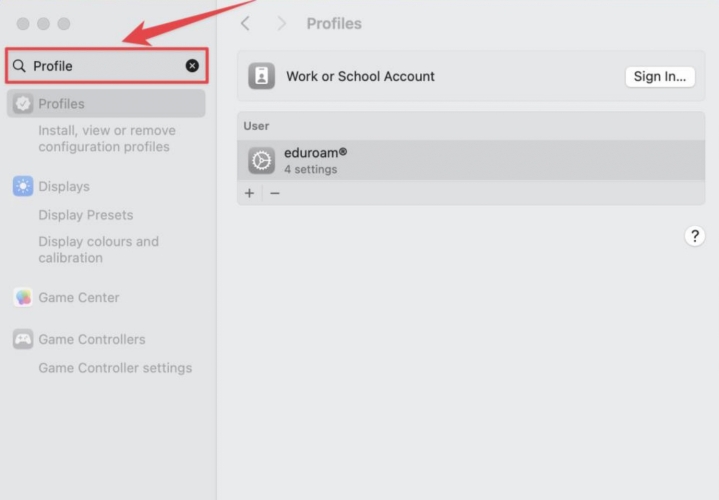Open Game Controllers in sidebar
This screenshot has height=500, width=719.
[92, 339]
